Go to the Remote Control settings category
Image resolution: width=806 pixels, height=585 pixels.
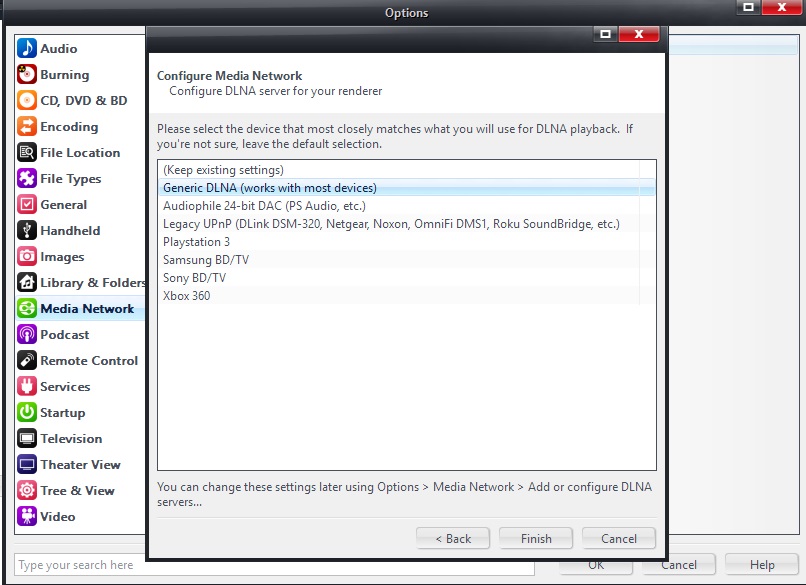[x=89, y=361]
